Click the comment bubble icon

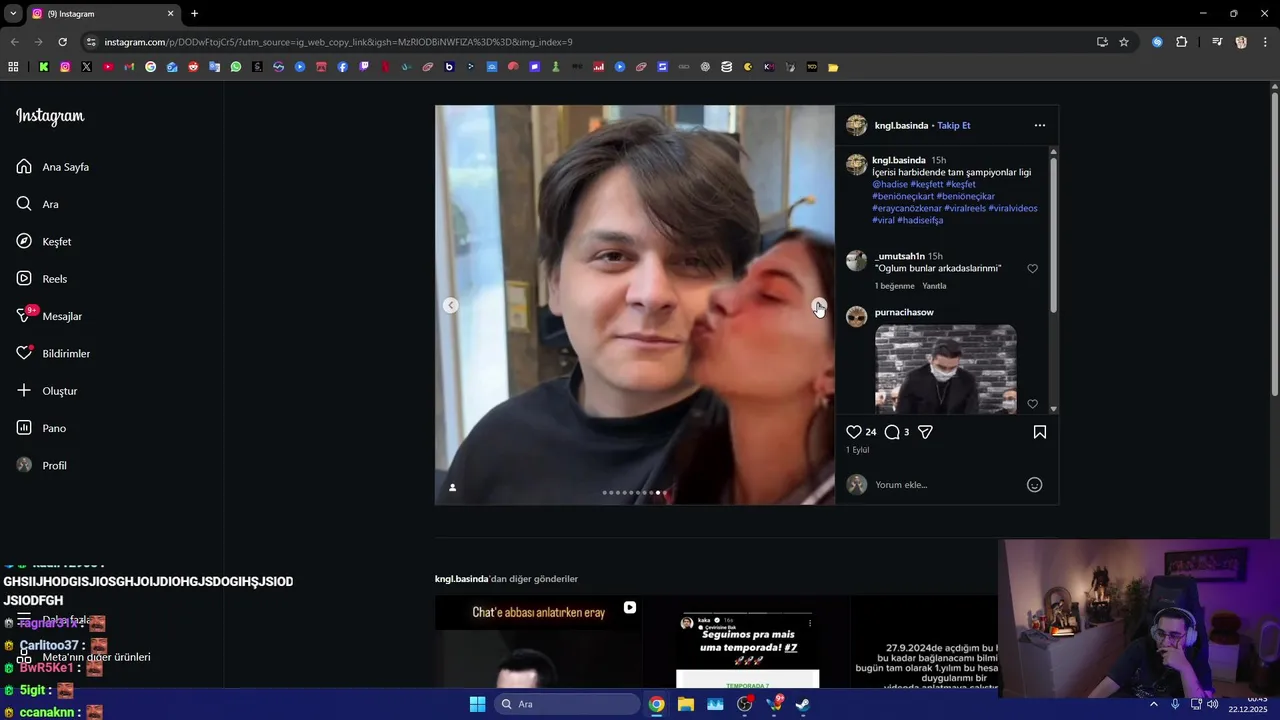pyautogui.click(x=892, y=432)
